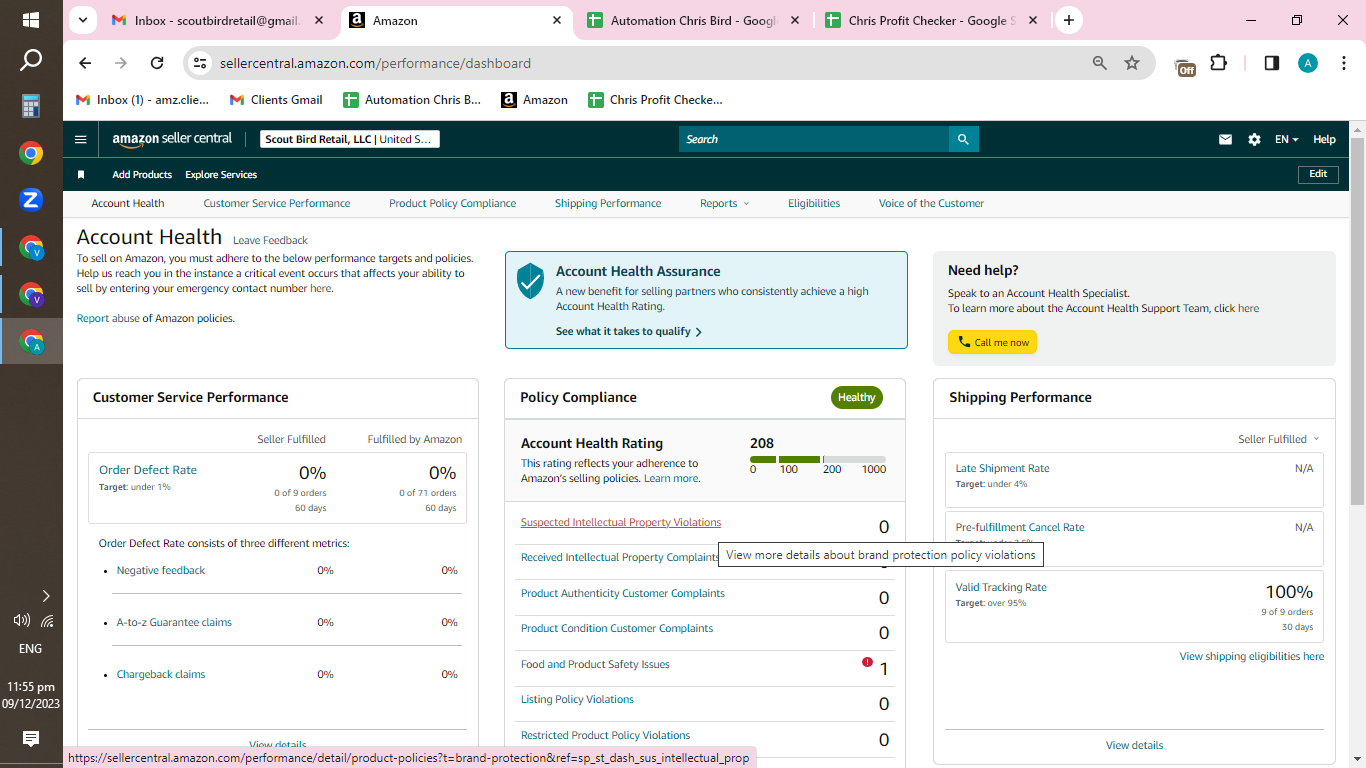Screen dimensions: 1366x768
Task: Switch to the Chris Profit Checker tab
Action: pyautogui.click(x=930, y=20)
